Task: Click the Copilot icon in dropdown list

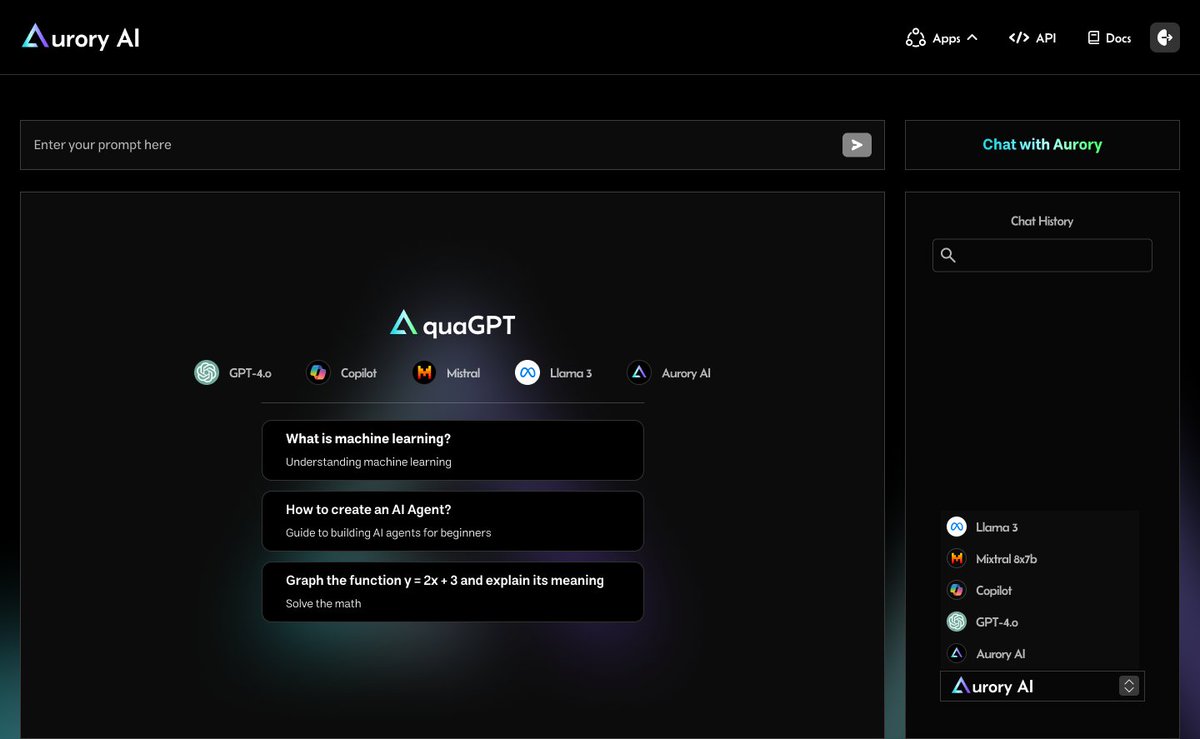Action: click(956, 591)
